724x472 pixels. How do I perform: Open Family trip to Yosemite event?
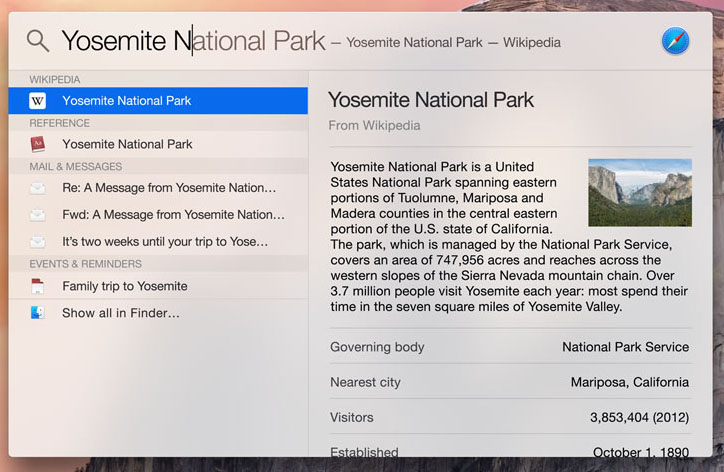coord(125,286)
